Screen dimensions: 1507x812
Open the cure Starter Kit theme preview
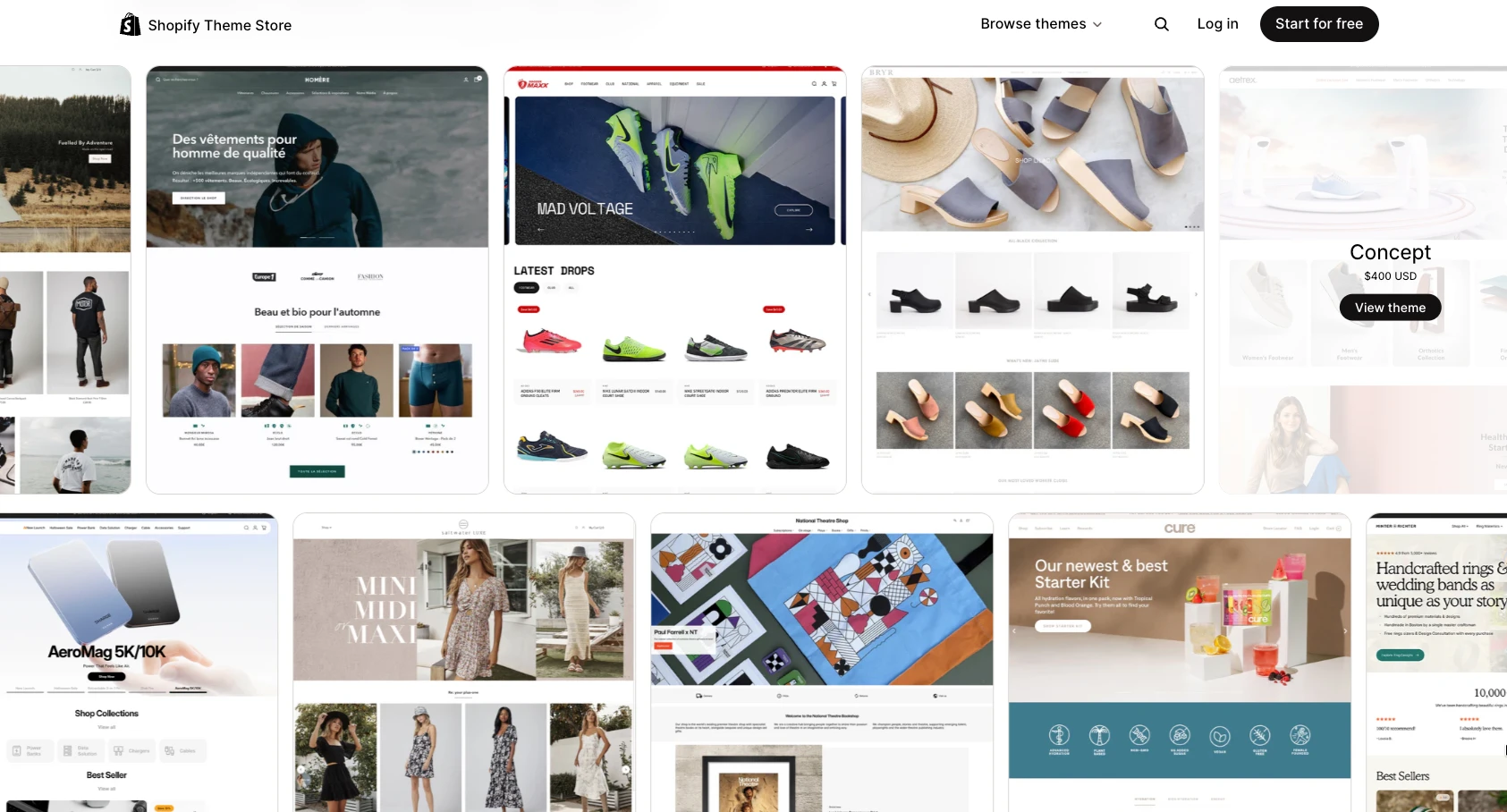pyautogui.click(x=1180, y=663)
